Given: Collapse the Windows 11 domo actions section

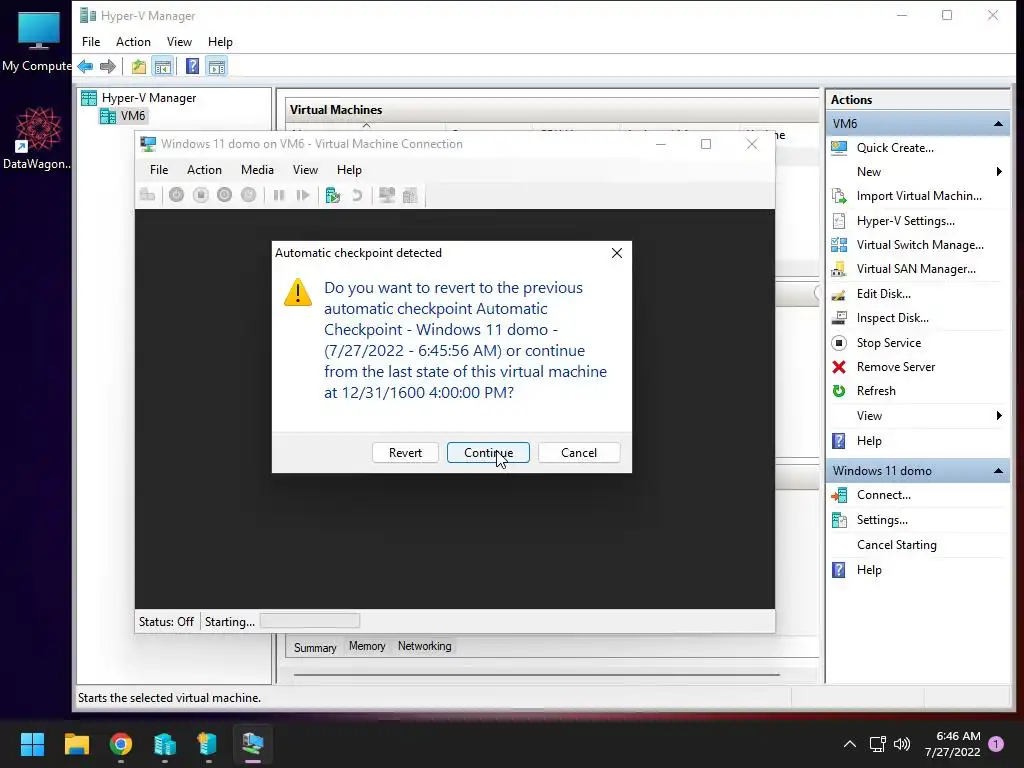Looking at the screenshot, I should 998,471.
